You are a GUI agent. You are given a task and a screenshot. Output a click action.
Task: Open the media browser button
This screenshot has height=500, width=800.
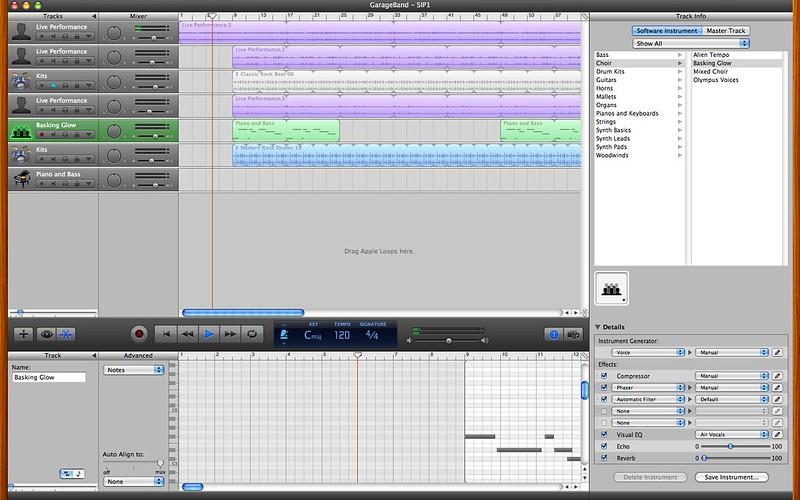(x=574, y=334)
